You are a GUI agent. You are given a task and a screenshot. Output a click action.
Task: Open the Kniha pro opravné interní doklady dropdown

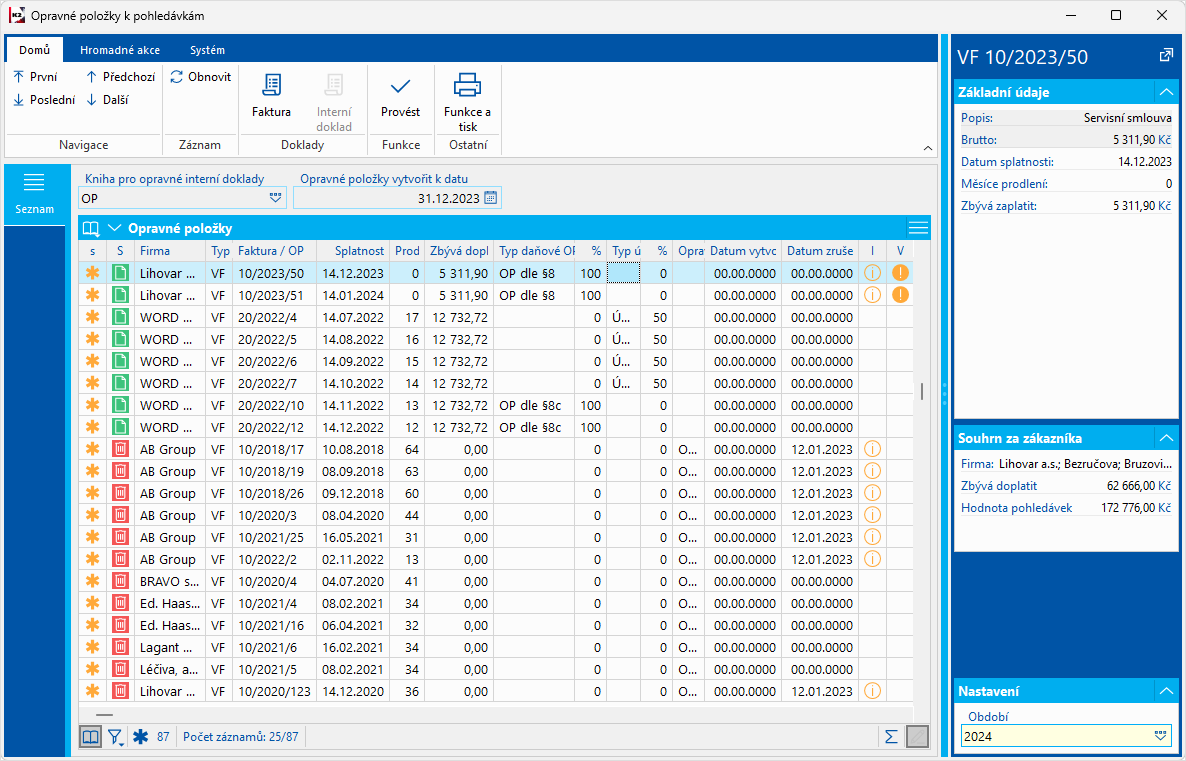pos(276,198)
